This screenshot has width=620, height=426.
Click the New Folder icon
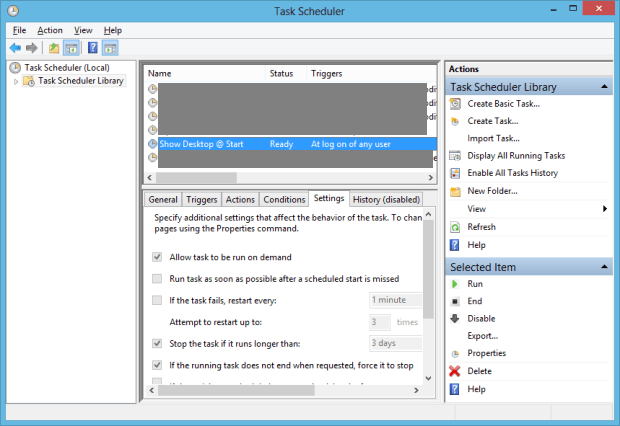455,191
